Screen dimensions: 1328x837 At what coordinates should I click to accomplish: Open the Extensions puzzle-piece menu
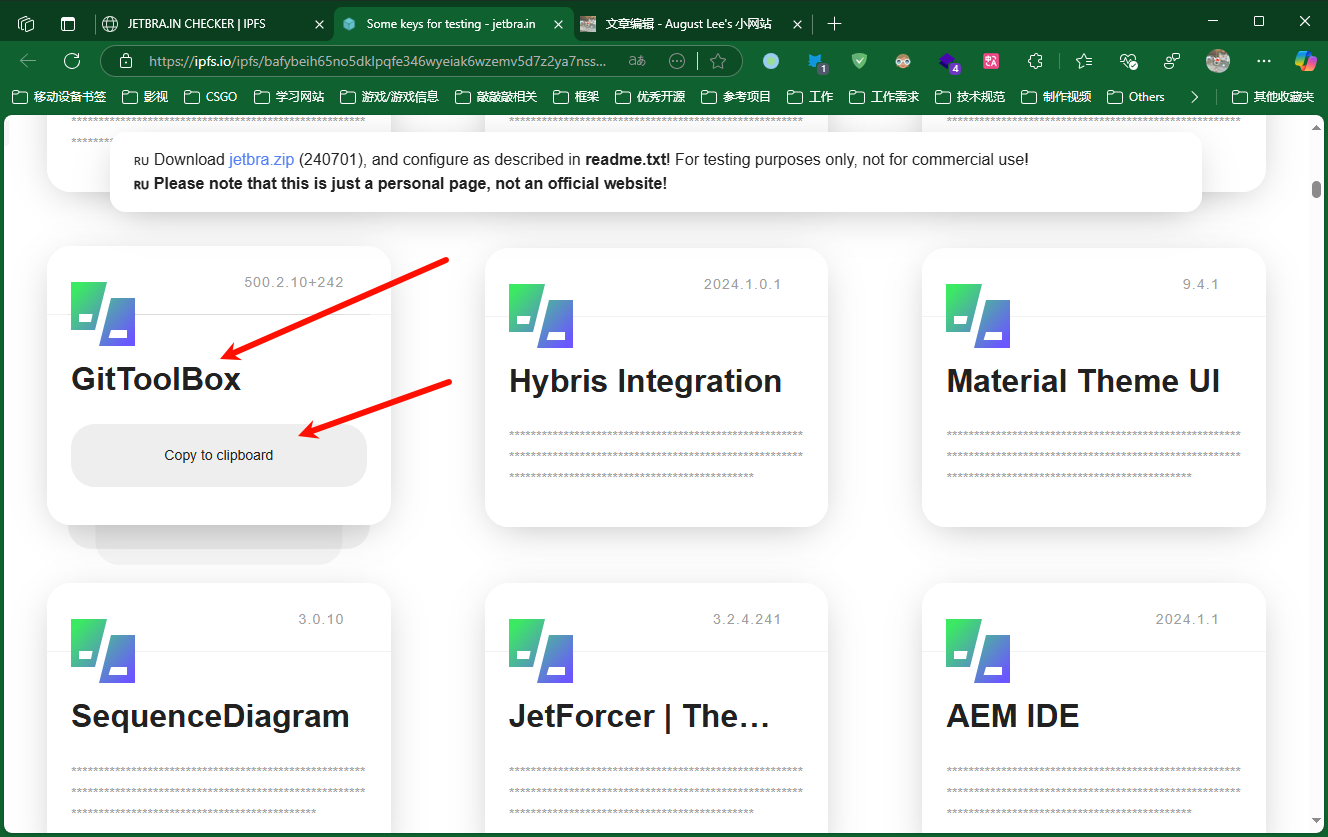[1035, 61]
